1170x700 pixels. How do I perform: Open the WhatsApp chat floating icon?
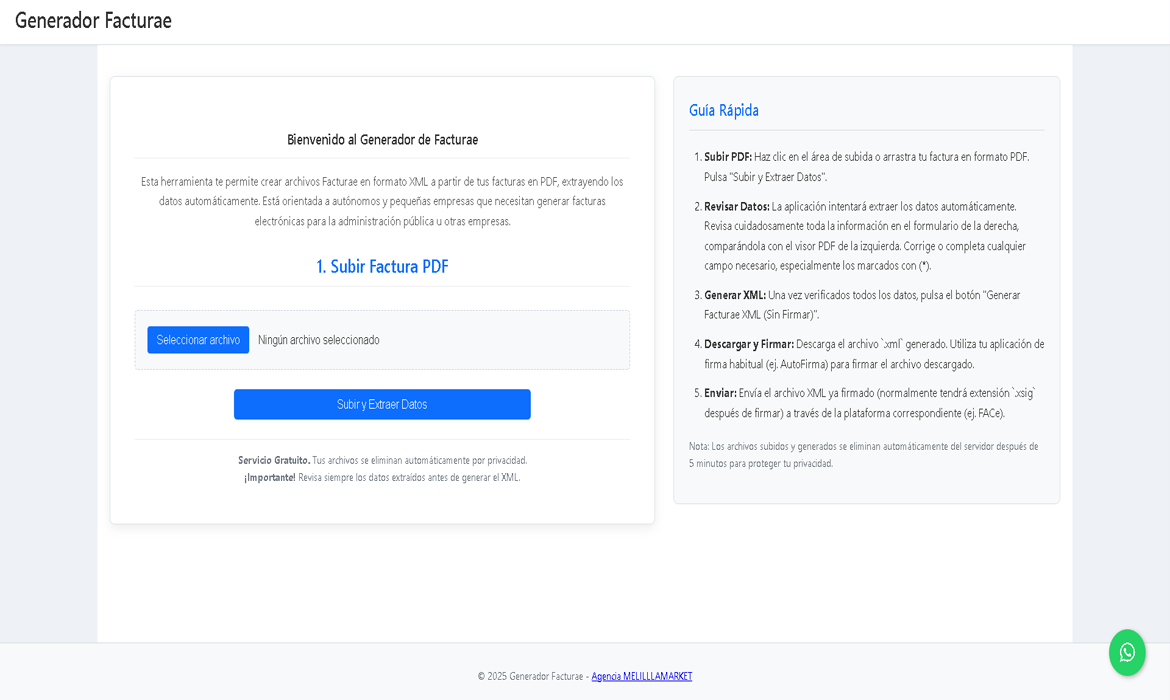[x=1127, y=652]
